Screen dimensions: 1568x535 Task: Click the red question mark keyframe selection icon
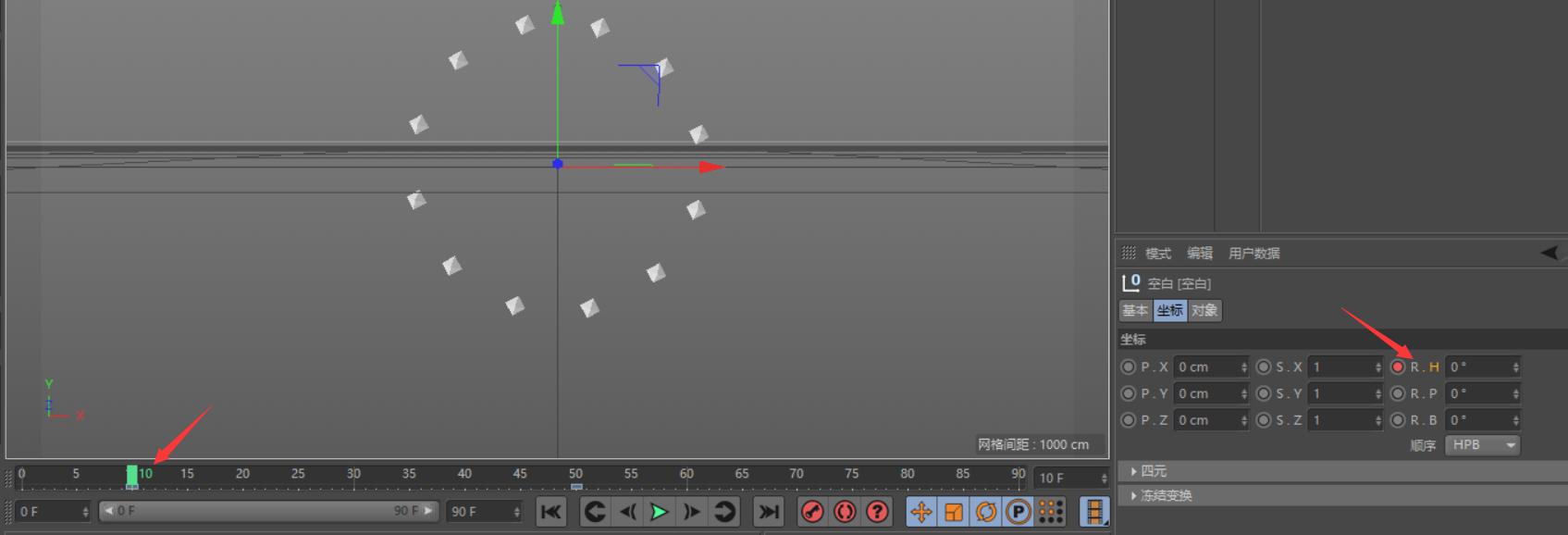(877, 511)
